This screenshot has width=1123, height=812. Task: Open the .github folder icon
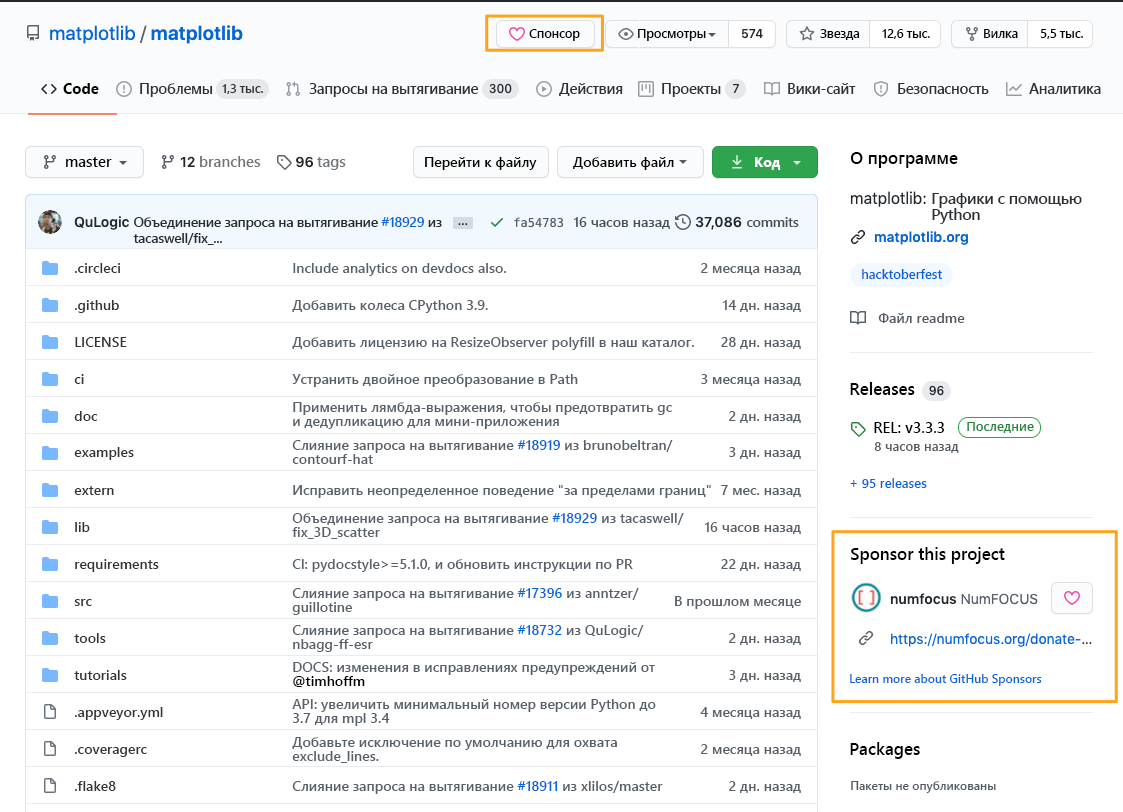(x=50, y=304)
